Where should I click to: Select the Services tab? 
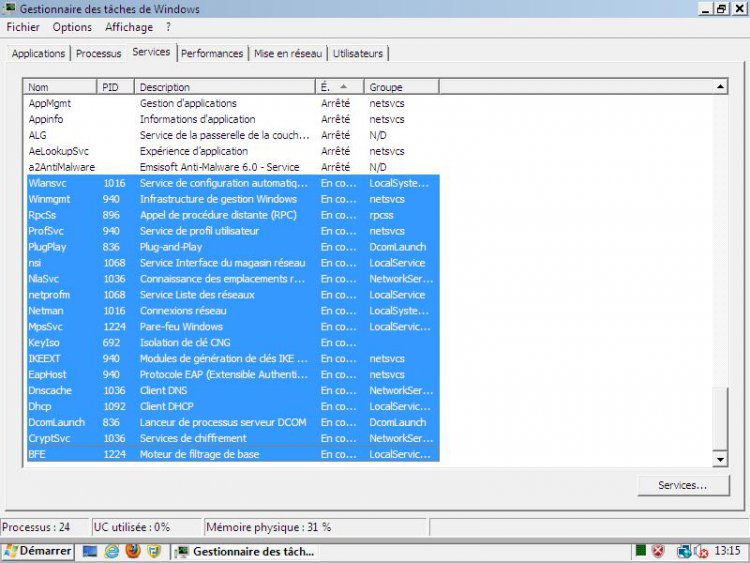click(x=151, y=52)
